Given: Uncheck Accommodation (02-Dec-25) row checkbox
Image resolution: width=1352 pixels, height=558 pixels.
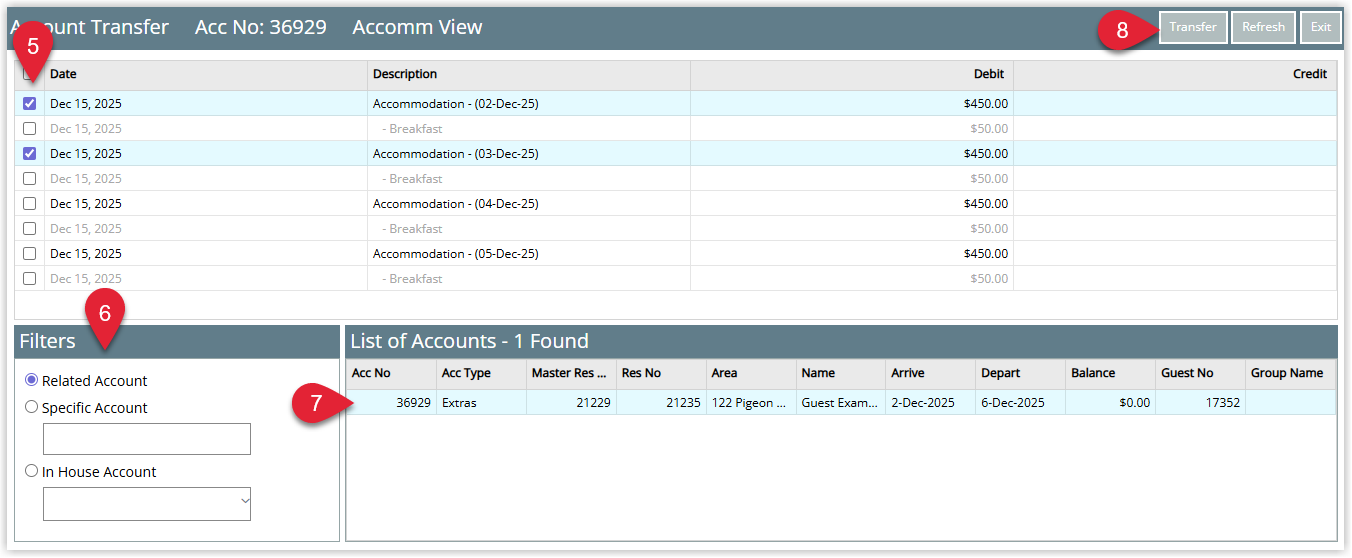Looking at the screenshot, I should coord(29,103).
